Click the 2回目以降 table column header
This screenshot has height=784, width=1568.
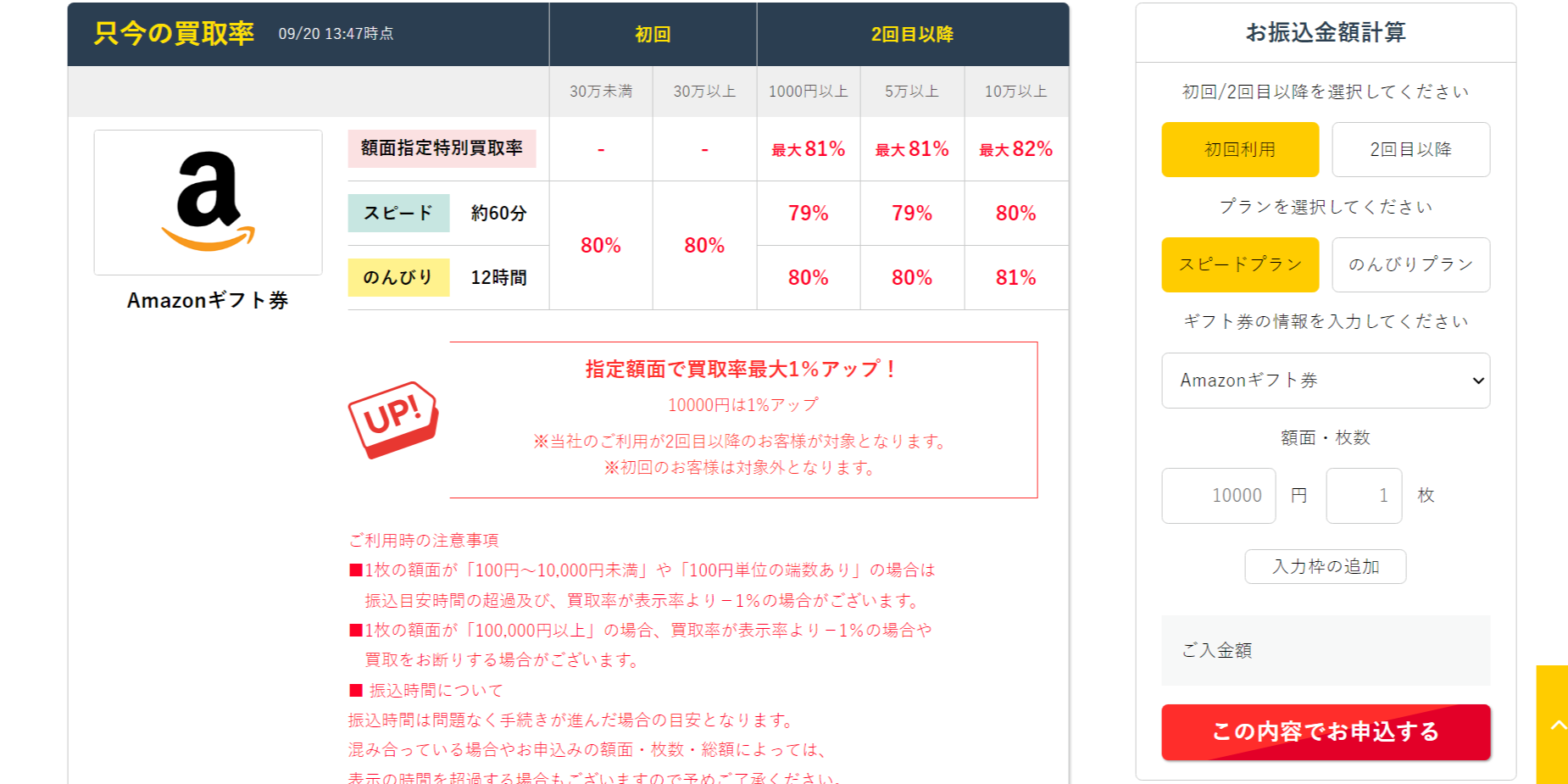(x=912, y=35)
